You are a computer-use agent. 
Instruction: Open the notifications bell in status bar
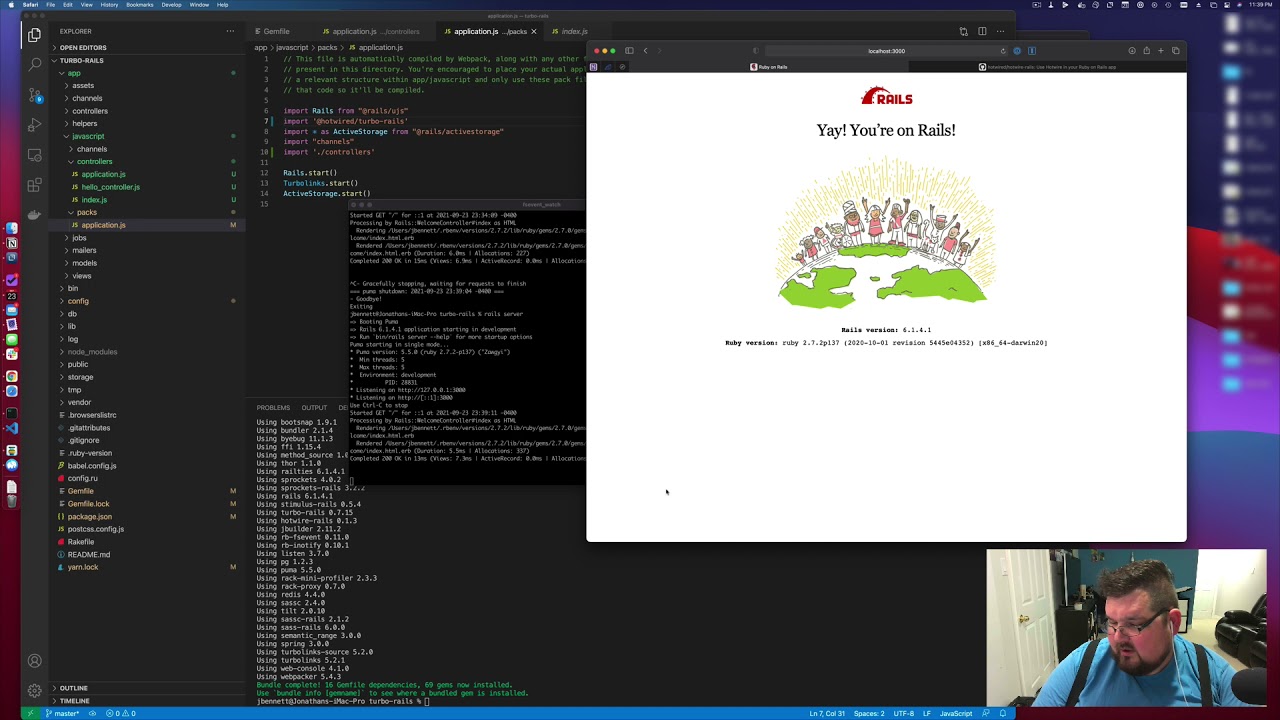1002,714
